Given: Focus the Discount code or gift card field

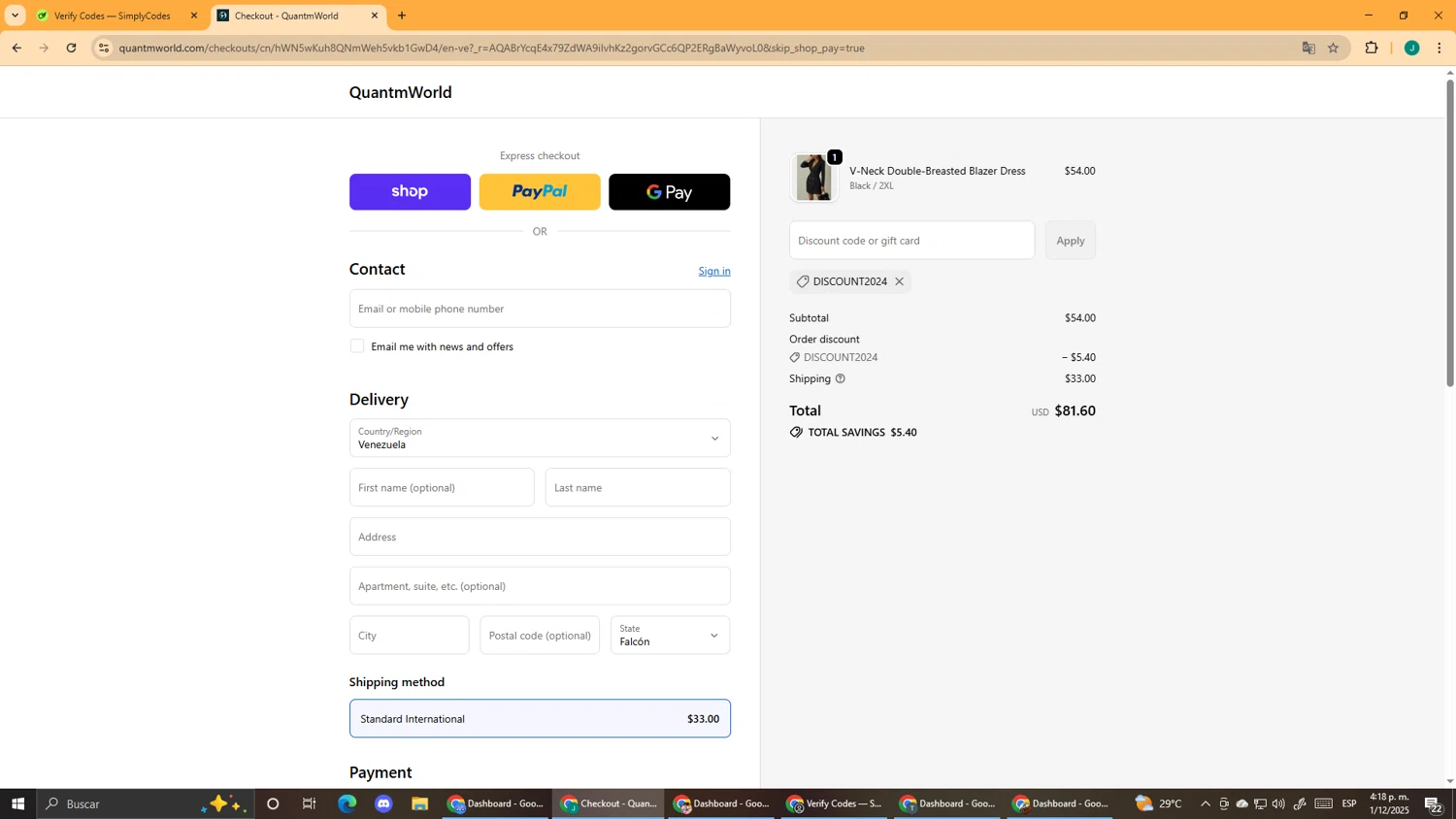Looking at the screenshot, I should click(x=911, y=241).
